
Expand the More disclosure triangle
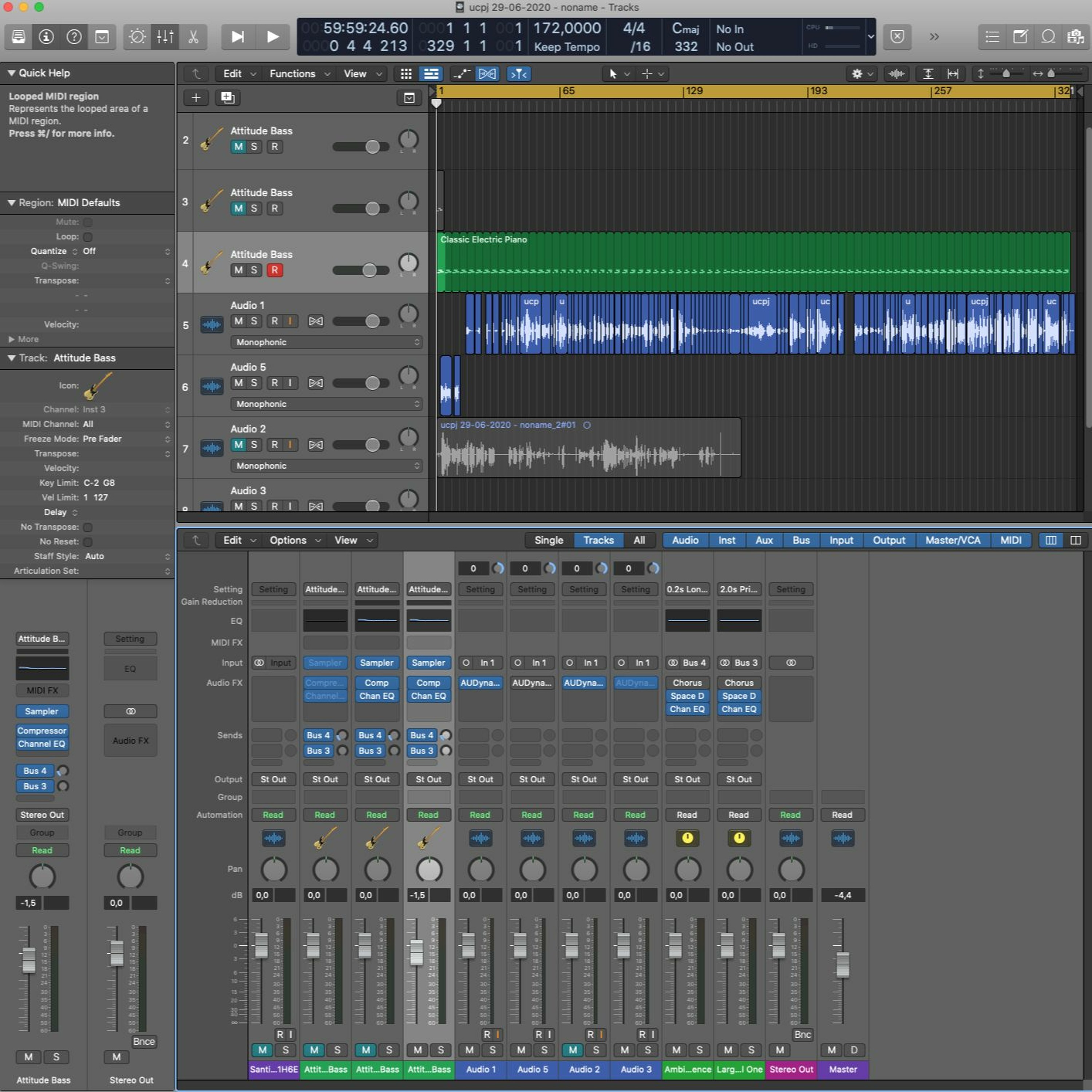(x=11, y=339)
